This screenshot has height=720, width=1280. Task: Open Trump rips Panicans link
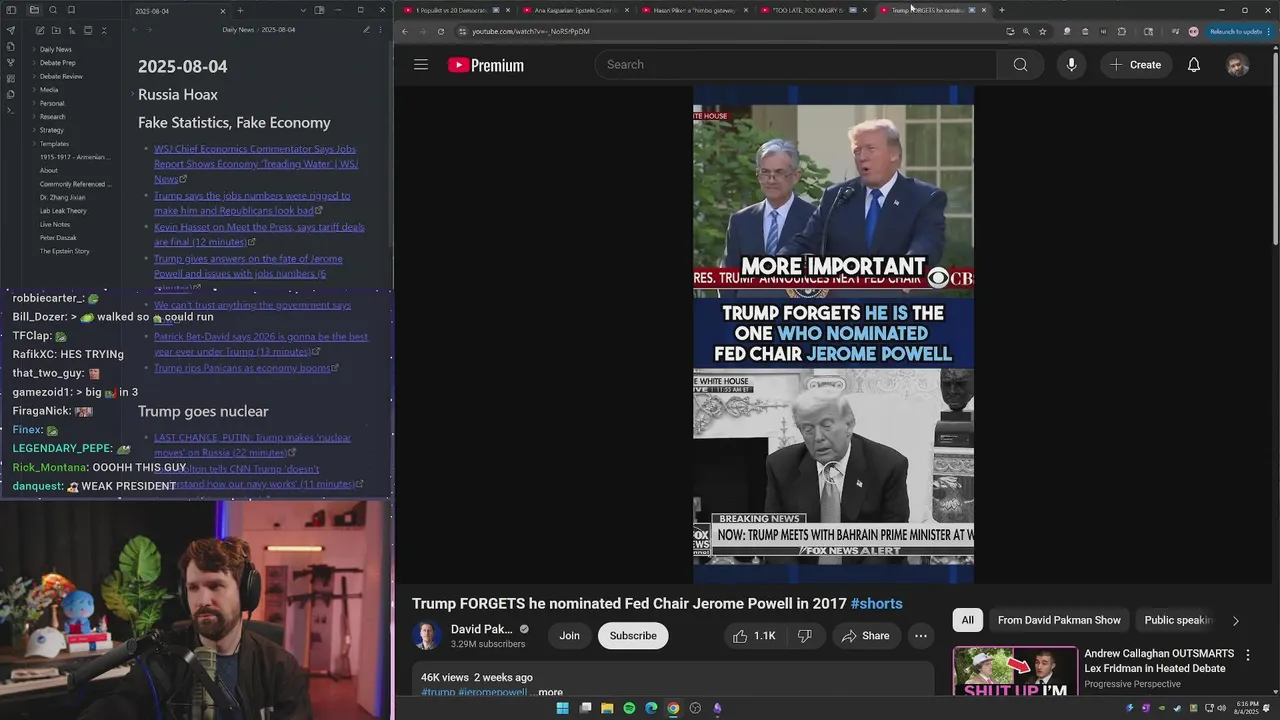click(x=242, y=368)
